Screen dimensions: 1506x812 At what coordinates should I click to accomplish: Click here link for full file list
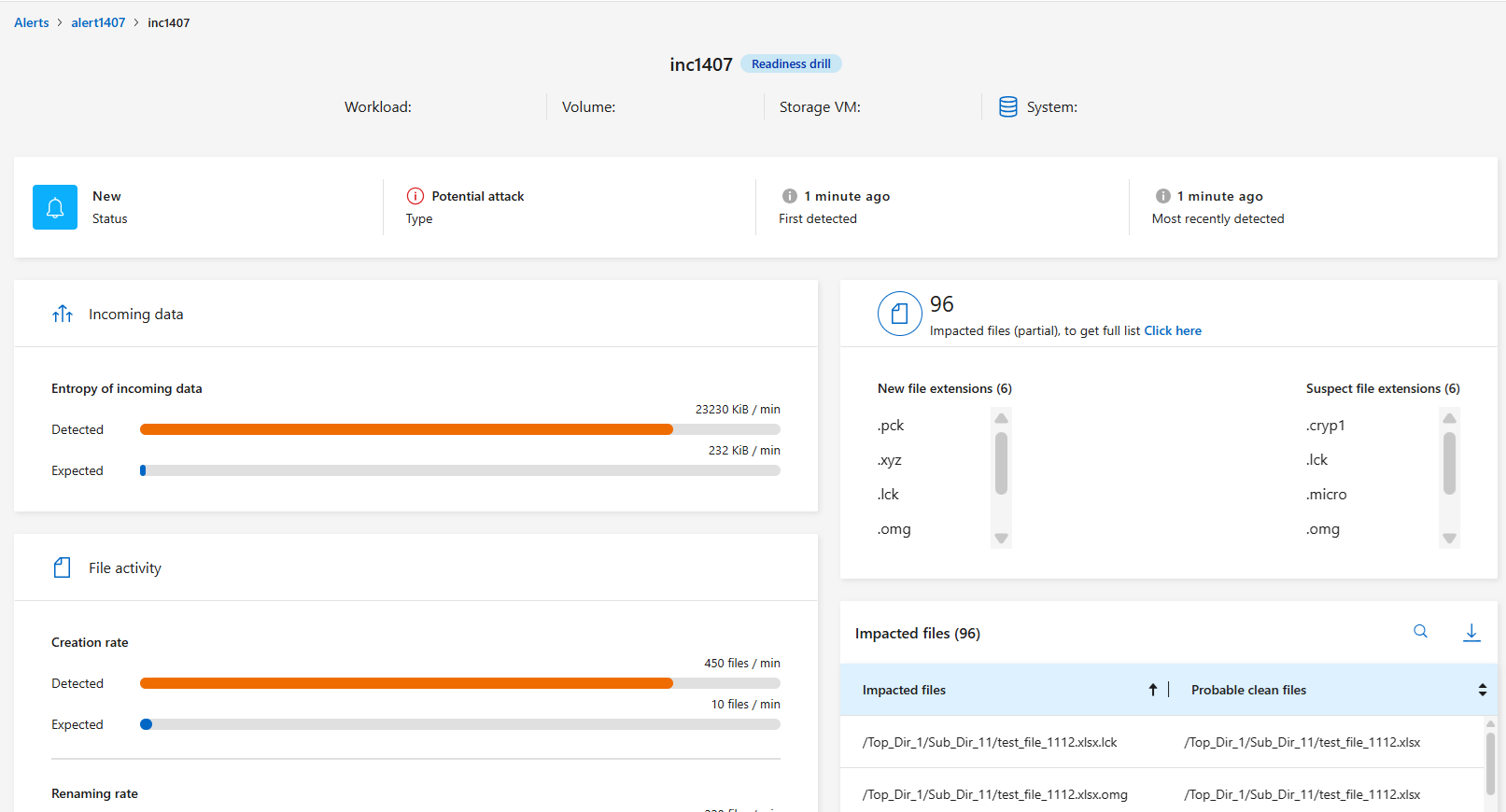1173,330
